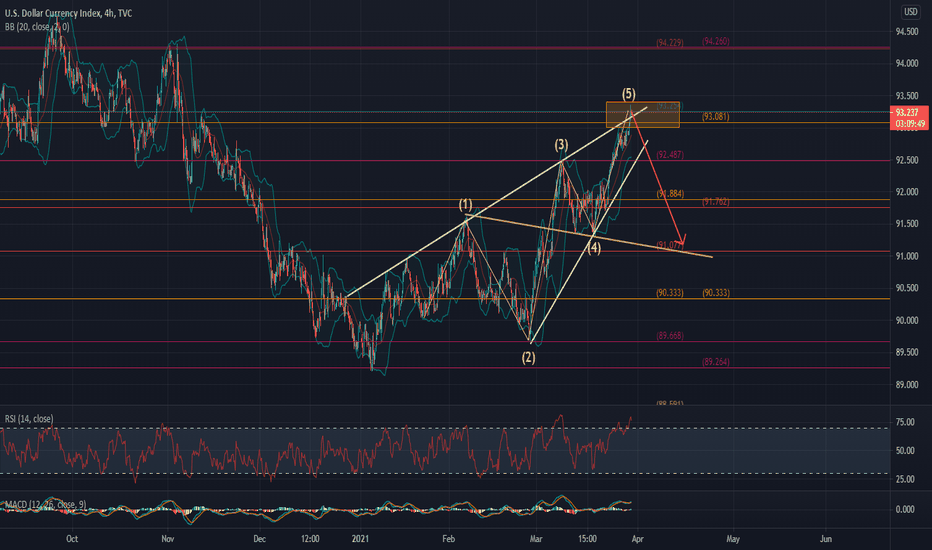Screen dimensions: 932x550
Task: Click RSI scale value 75.00
Action: click(x=905, y=422)
